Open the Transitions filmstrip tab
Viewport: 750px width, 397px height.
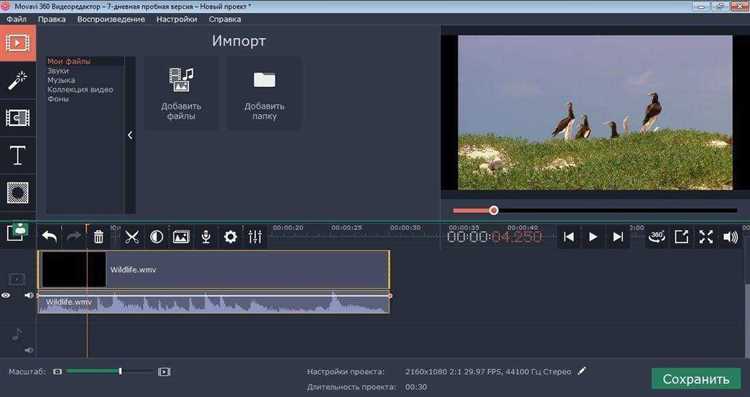(x=18, y=118)
